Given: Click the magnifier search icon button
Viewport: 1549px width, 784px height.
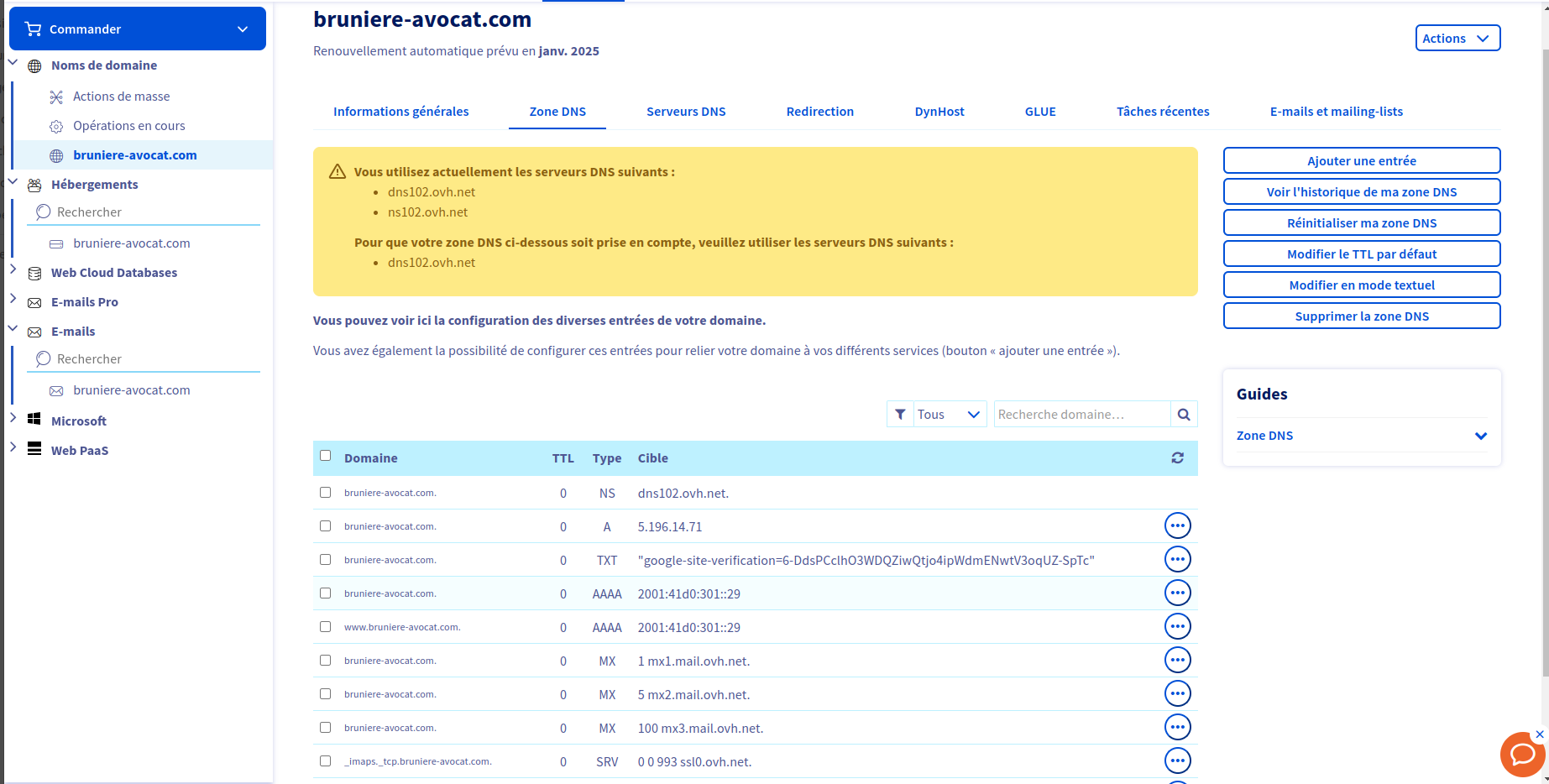Looking at the screenshot, I should pos(1184,415).
